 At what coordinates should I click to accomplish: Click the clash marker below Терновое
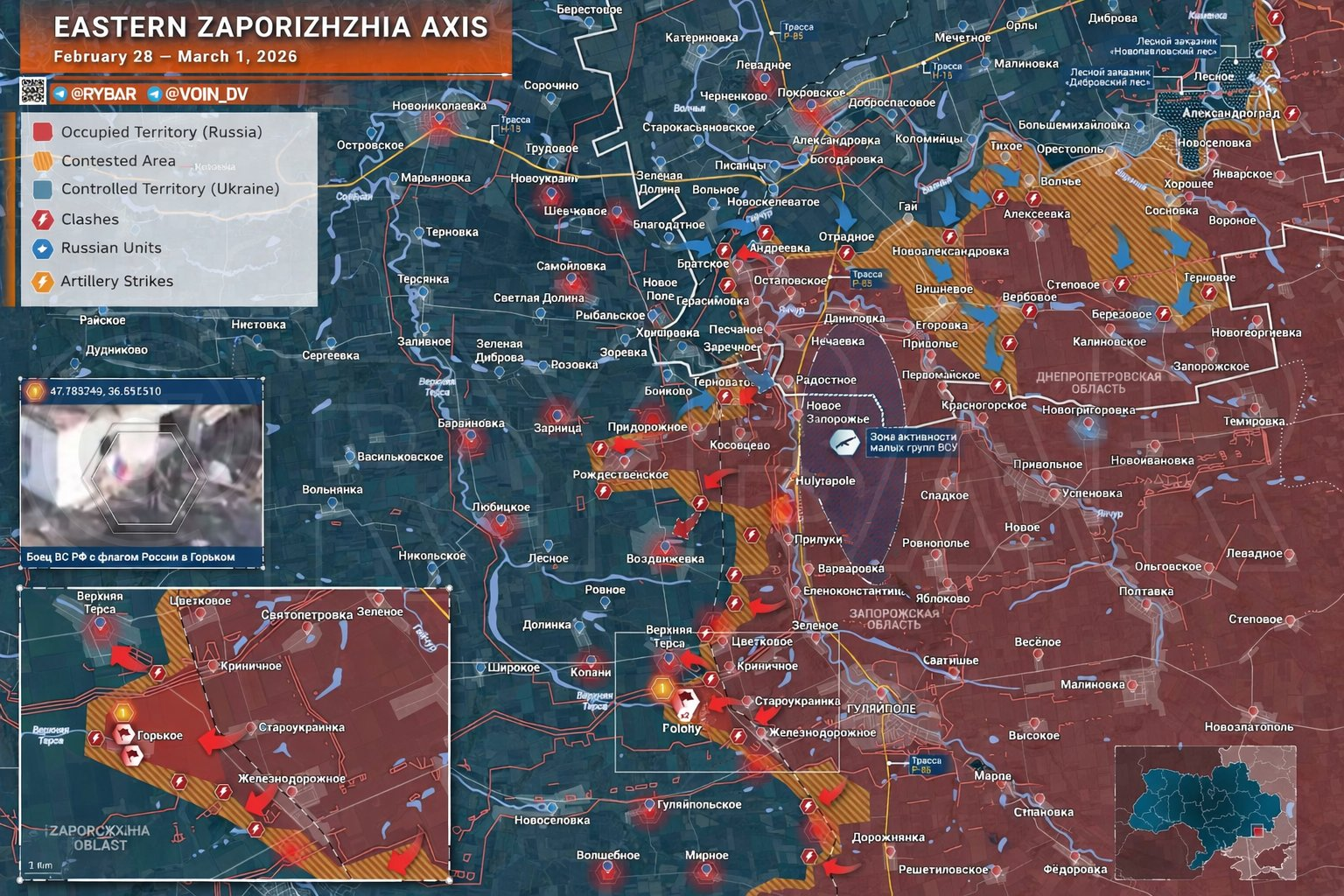(1208, 293)
